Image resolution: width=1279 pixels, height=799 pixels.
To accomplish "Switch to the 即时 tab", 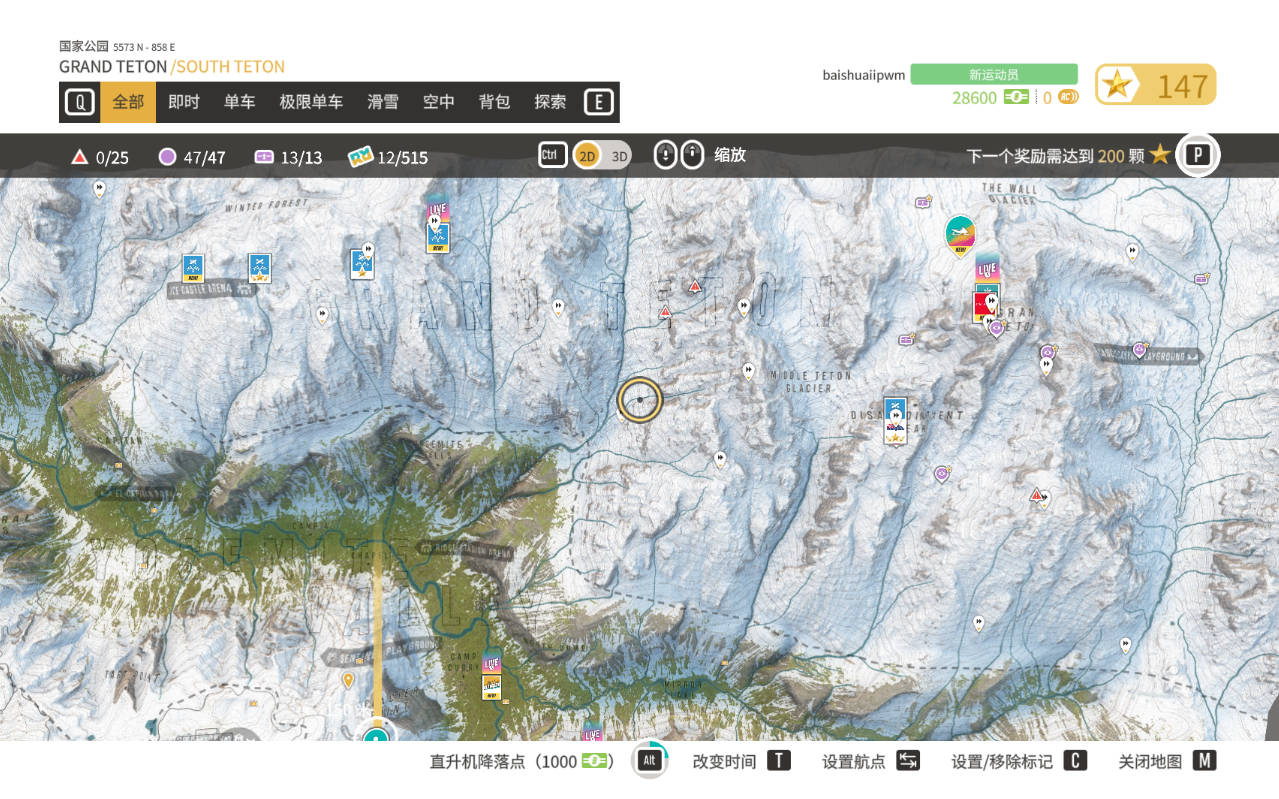I will point(184,102).
